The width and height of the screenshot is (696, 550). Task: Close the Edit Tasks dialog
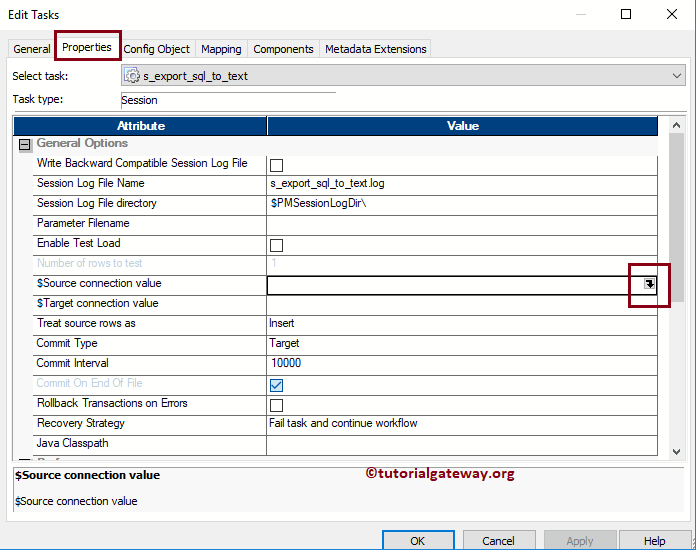coord(672,14)
